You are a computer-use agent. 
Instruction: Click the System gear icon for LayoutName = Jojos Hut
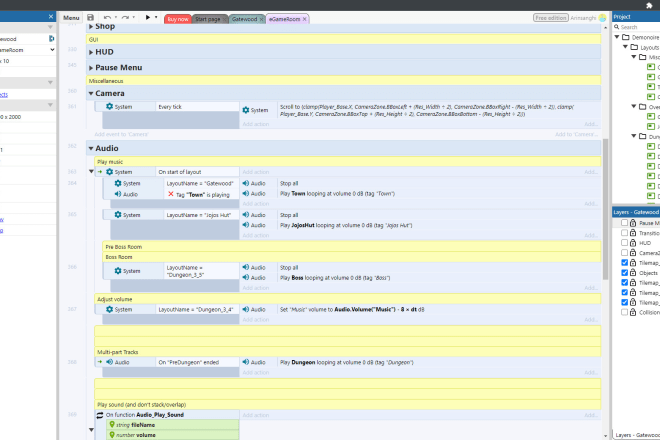click(x=118, y=215)
